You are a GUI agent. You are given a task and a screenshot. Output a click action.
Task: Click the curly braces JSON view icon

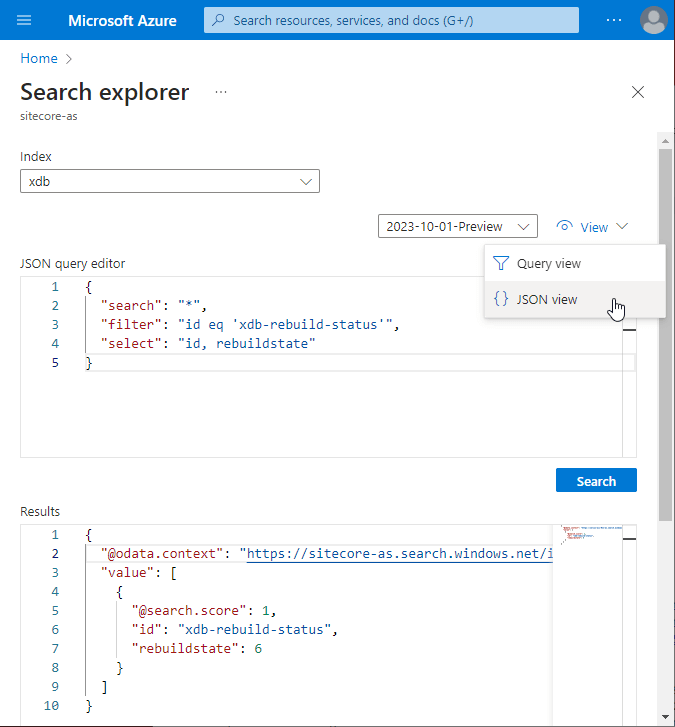coord(501,299)
